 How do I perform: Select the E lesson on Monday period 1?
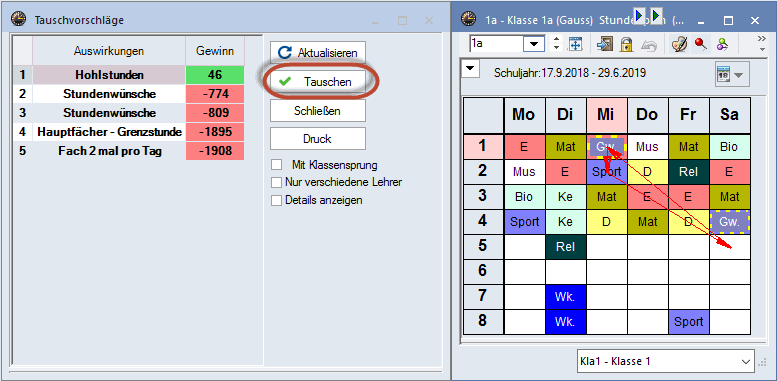[x=524, y=147]
